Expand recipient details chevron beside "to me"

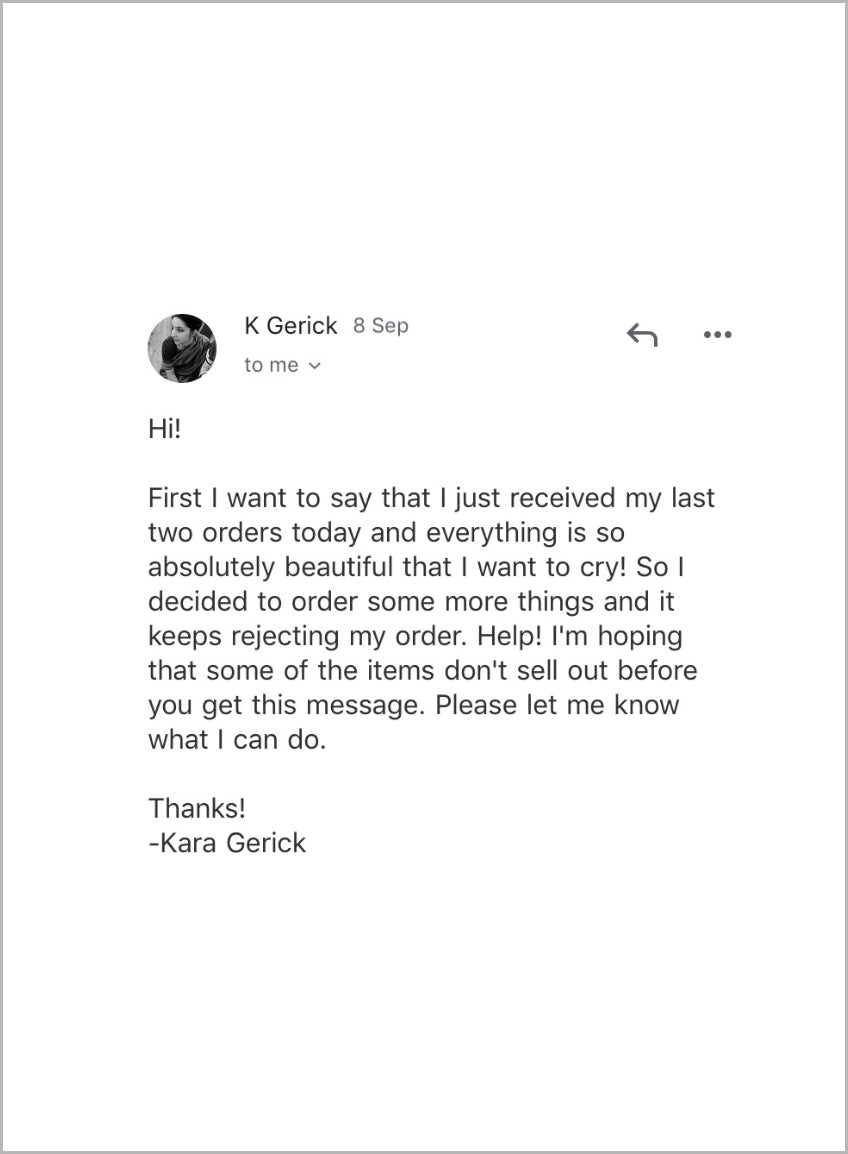pyautogui.click(x=314, y=366)
